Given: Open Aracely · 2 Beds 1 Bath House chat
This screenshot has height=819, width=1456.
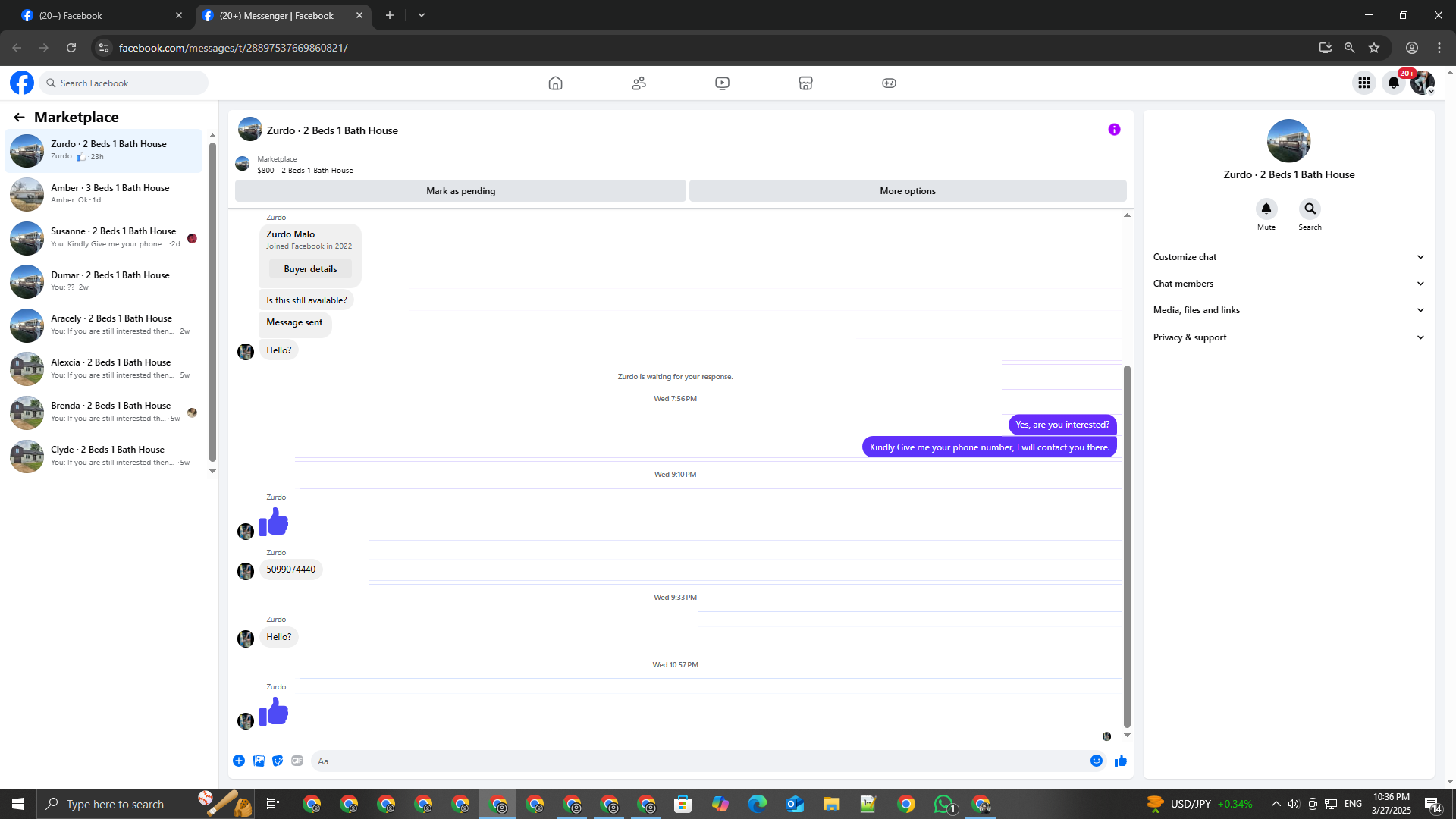Looking at the screenshot, I should [x=104, y=325].
